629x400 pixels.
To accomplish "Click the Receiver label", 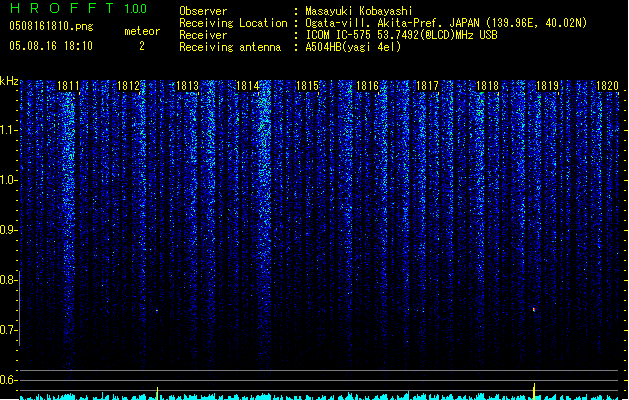I will (x=203, y=35).
